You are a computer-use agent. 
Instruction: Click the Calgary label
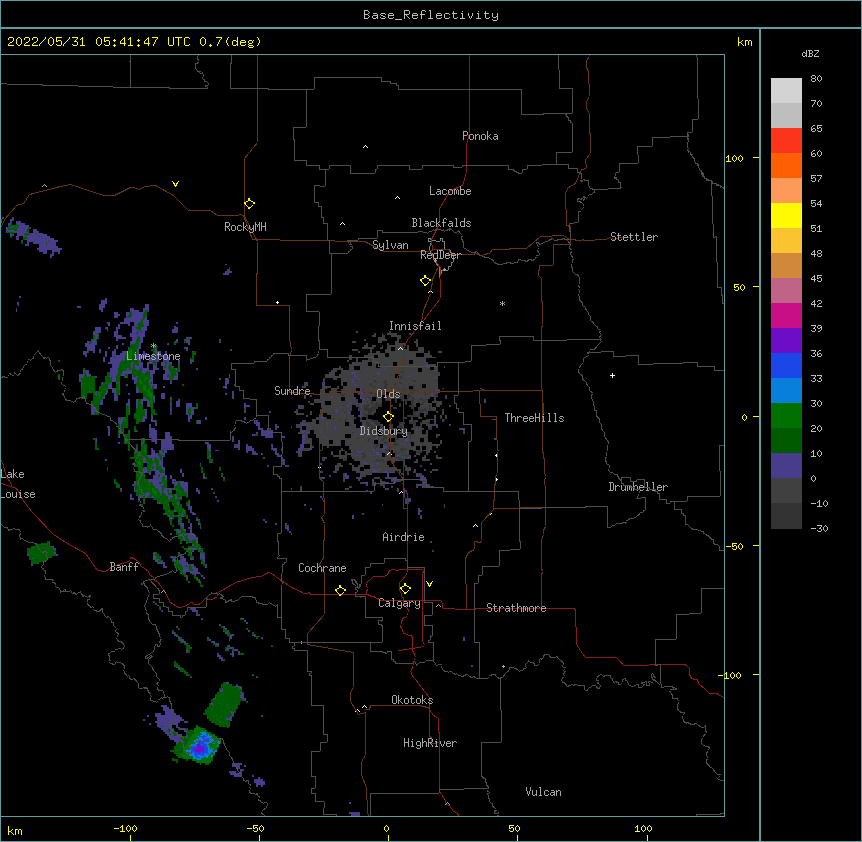400,603
